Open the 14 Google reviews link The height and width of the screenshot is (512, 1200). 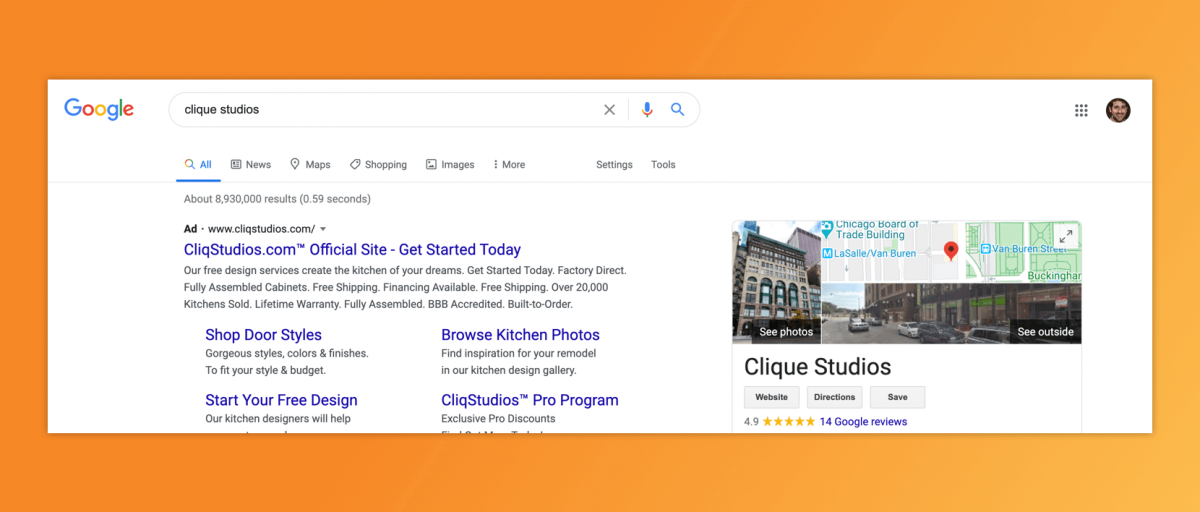pos(863,422)
